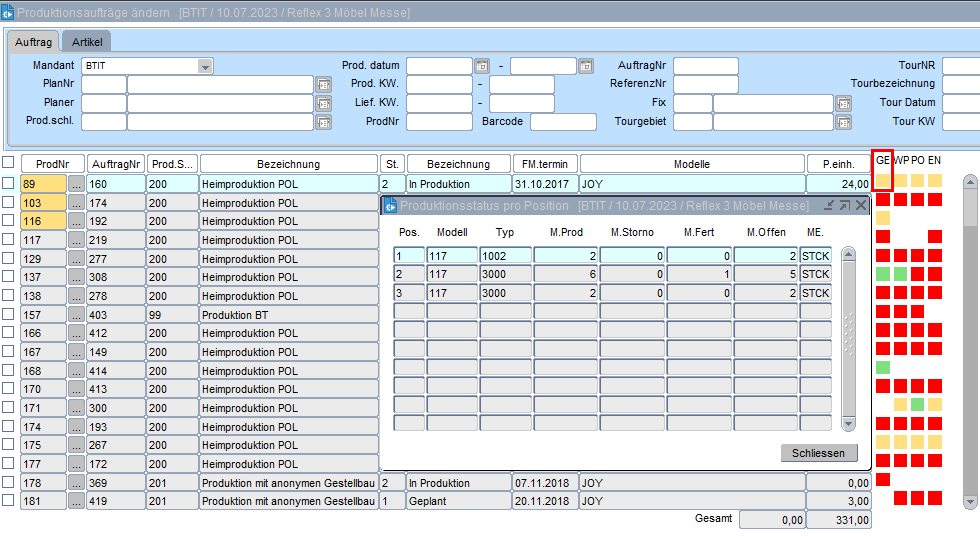Select checkbox next to ProdNr 181
This screenshot has height=537, width=980.
8,500
